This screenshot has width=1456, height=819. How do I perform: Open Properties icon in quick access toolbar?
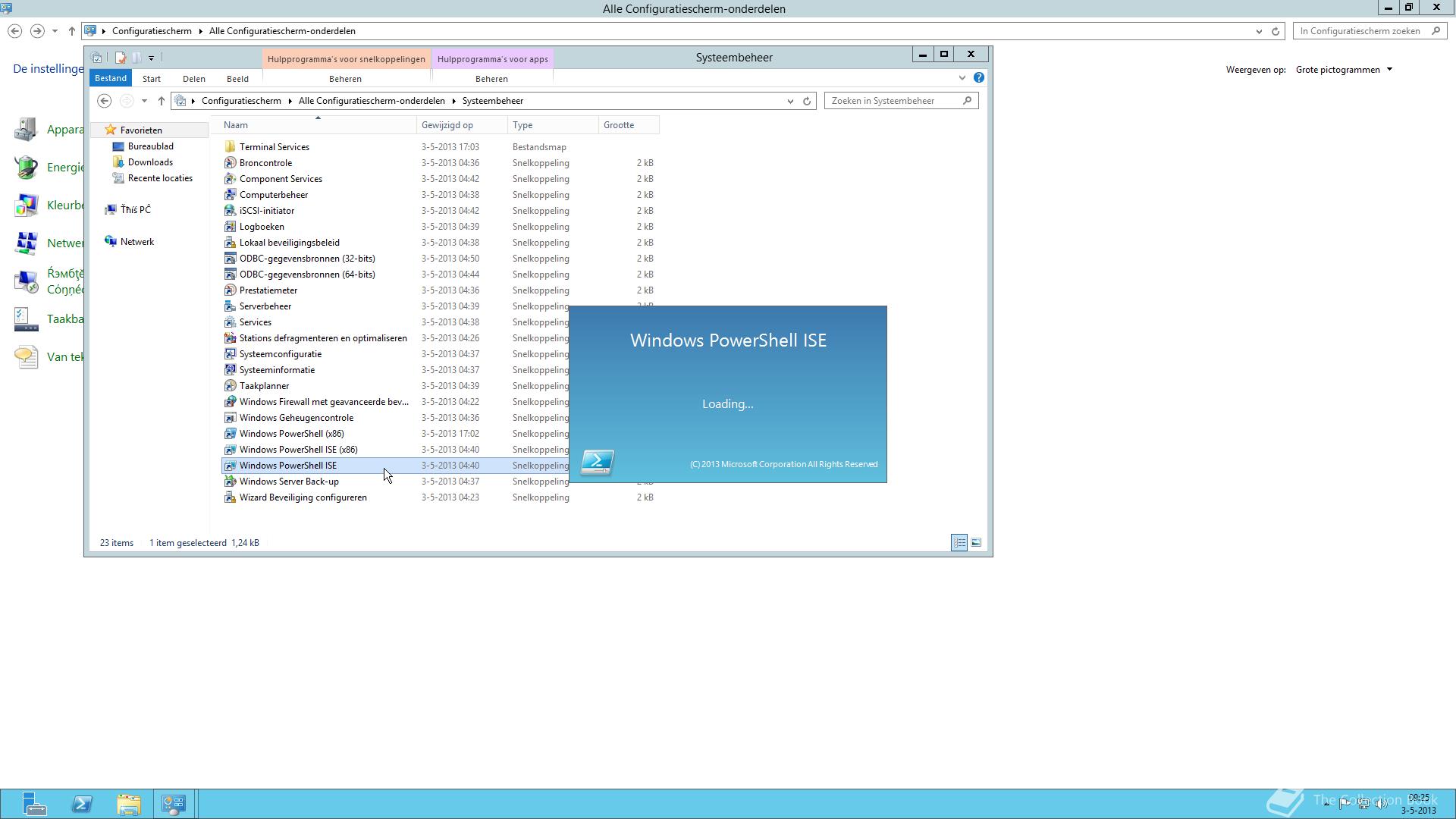tap(120, 58)
